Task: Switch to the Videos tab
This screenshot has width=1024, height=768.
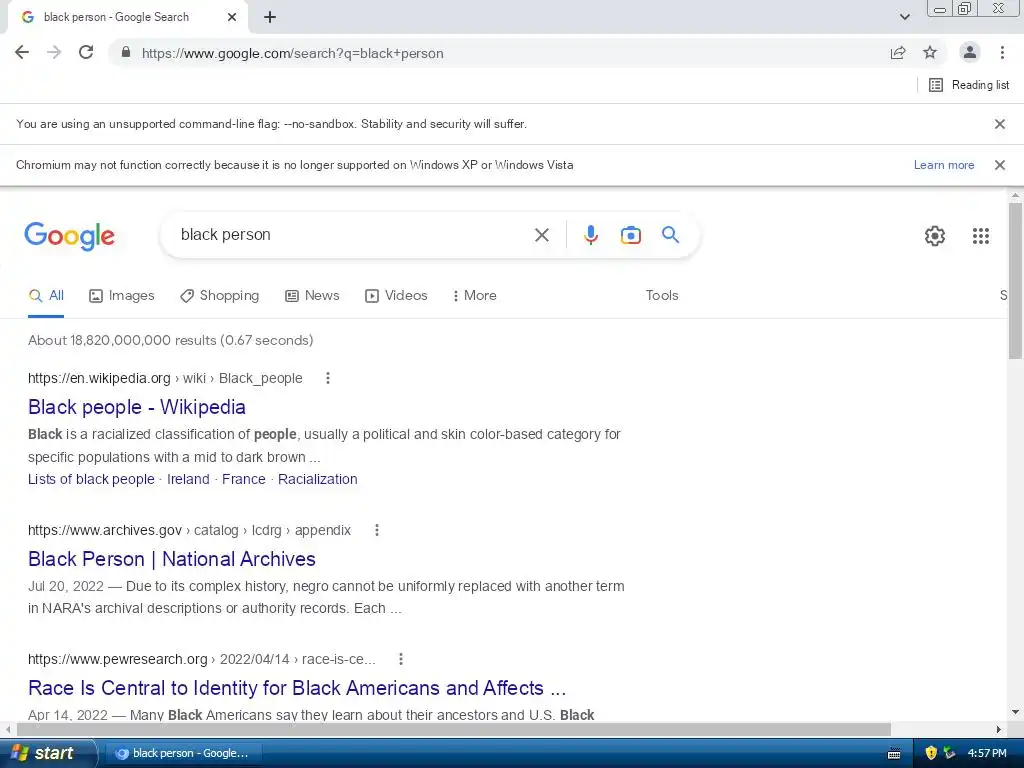Action: click(x=396, y=296)
